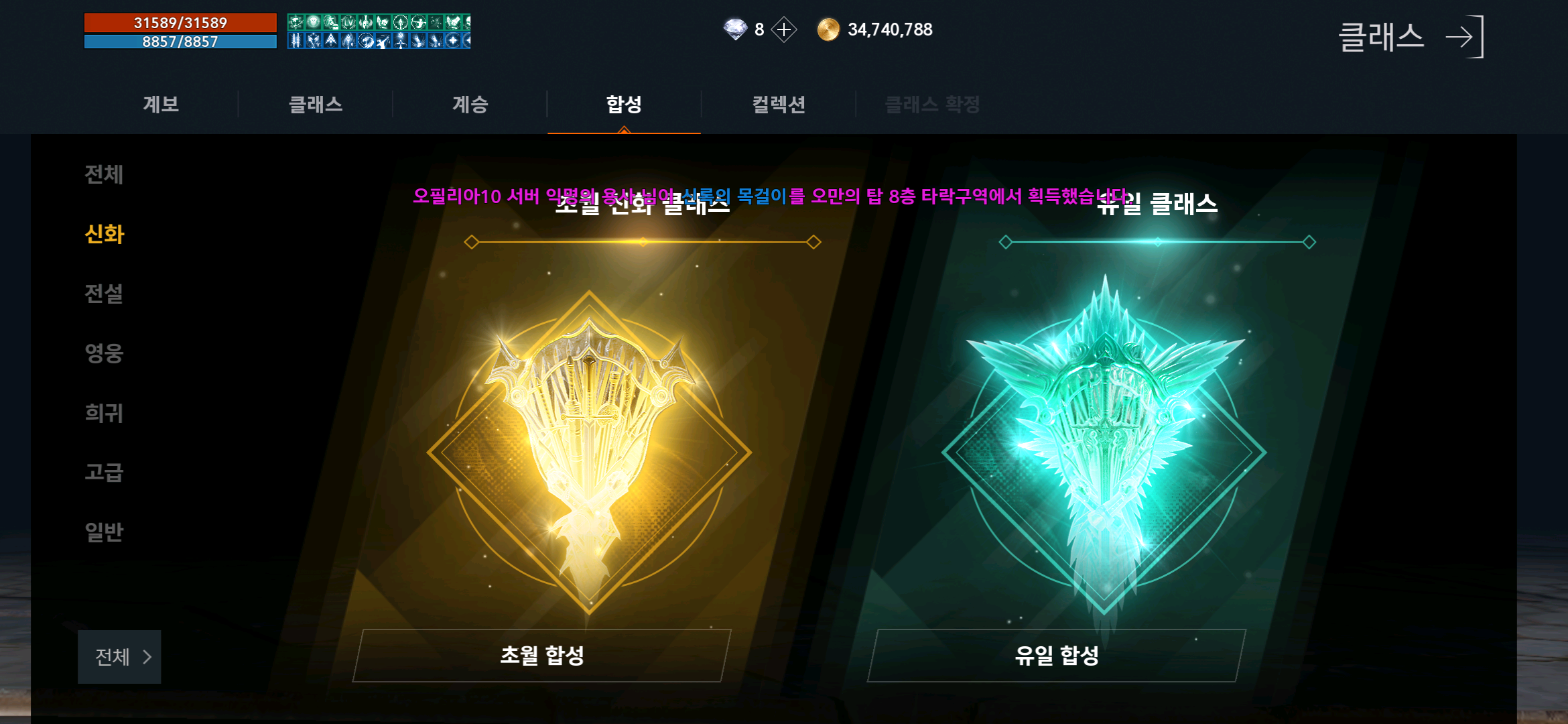The width and height of the screenshot is (1568, 724).
Task: Click the 초월 합성 button
Action: (x=541, y=656)
